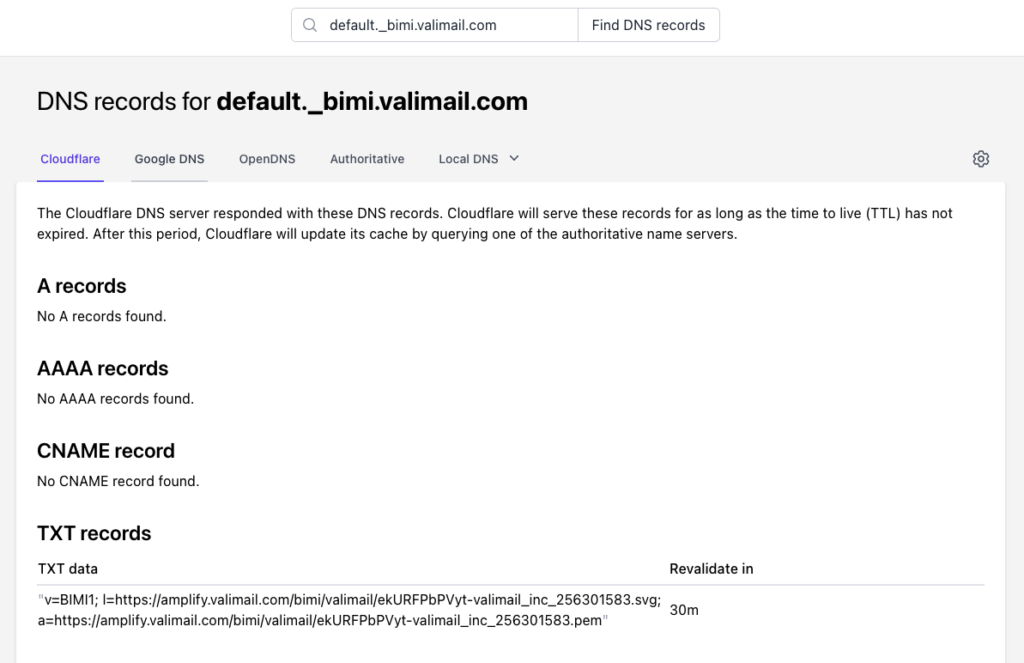Open settings via the gear icon
The image size is (1024, 663).
981,158
